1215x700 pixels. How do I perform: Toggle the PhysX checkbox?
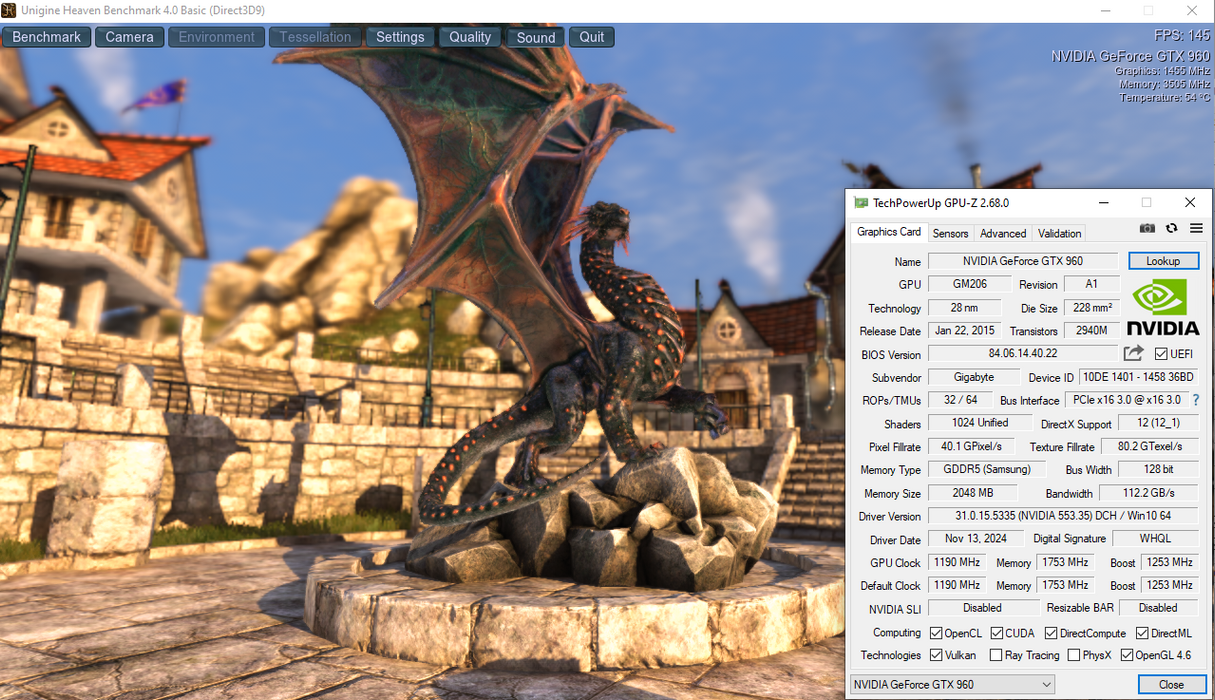click(1073, 655)
